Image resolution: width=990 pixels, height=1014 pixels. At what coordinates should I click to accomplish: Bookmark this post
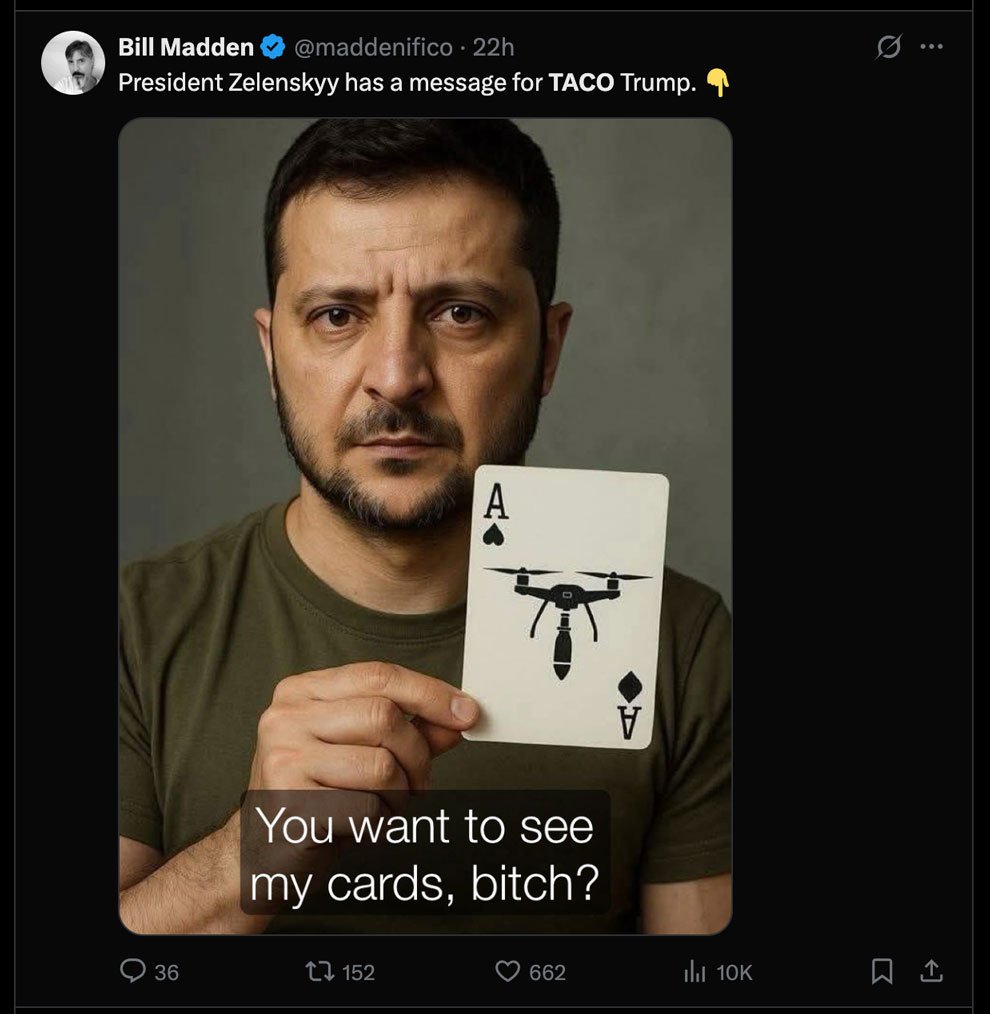tap(882, 971)
